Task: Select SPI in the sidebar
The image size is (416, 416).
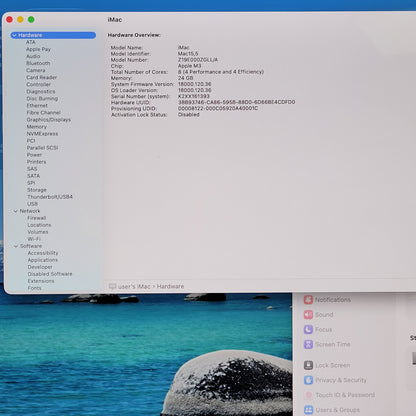Action: [31, 183]
